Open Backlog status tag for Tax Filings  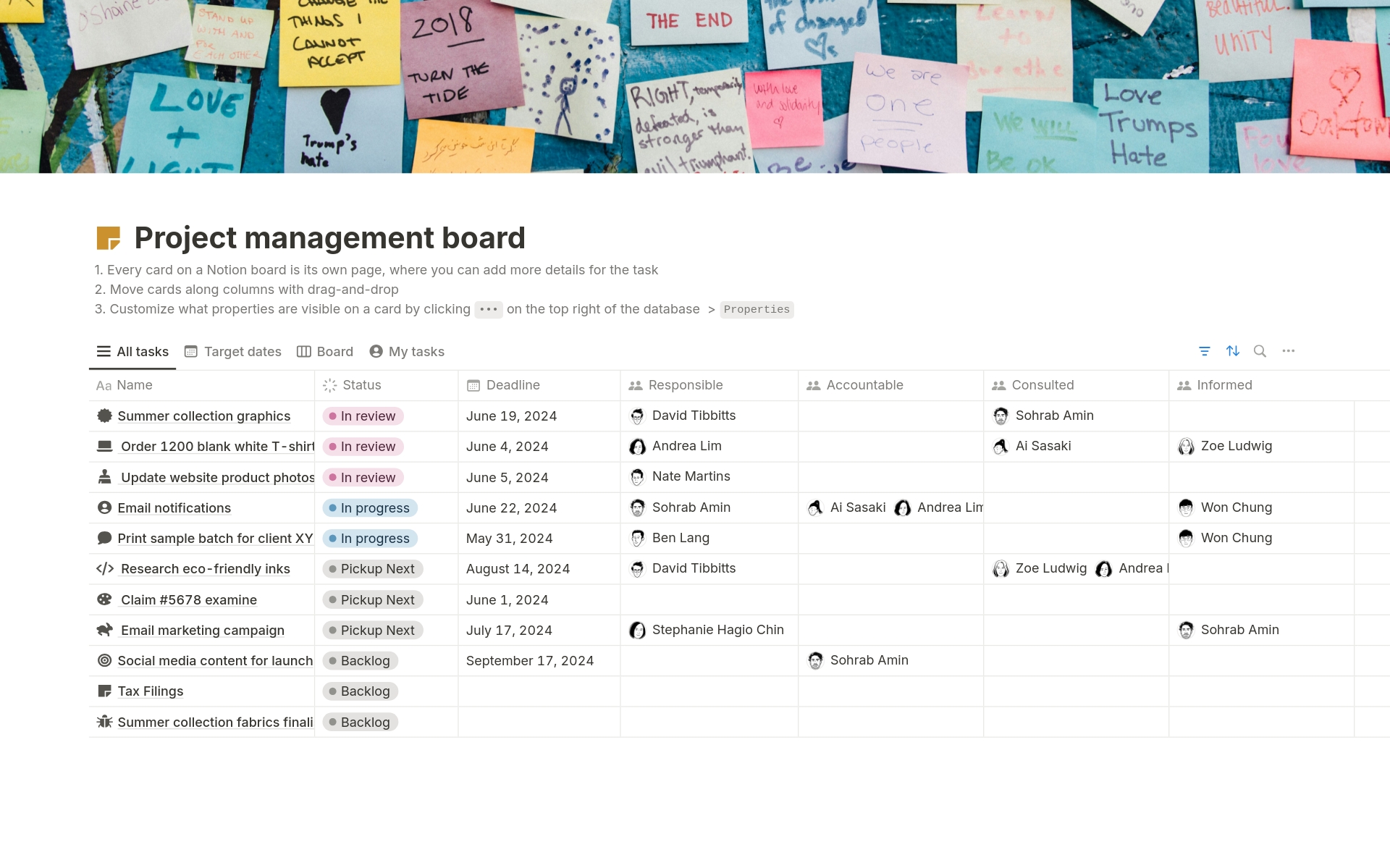click(x=361, y=691)
